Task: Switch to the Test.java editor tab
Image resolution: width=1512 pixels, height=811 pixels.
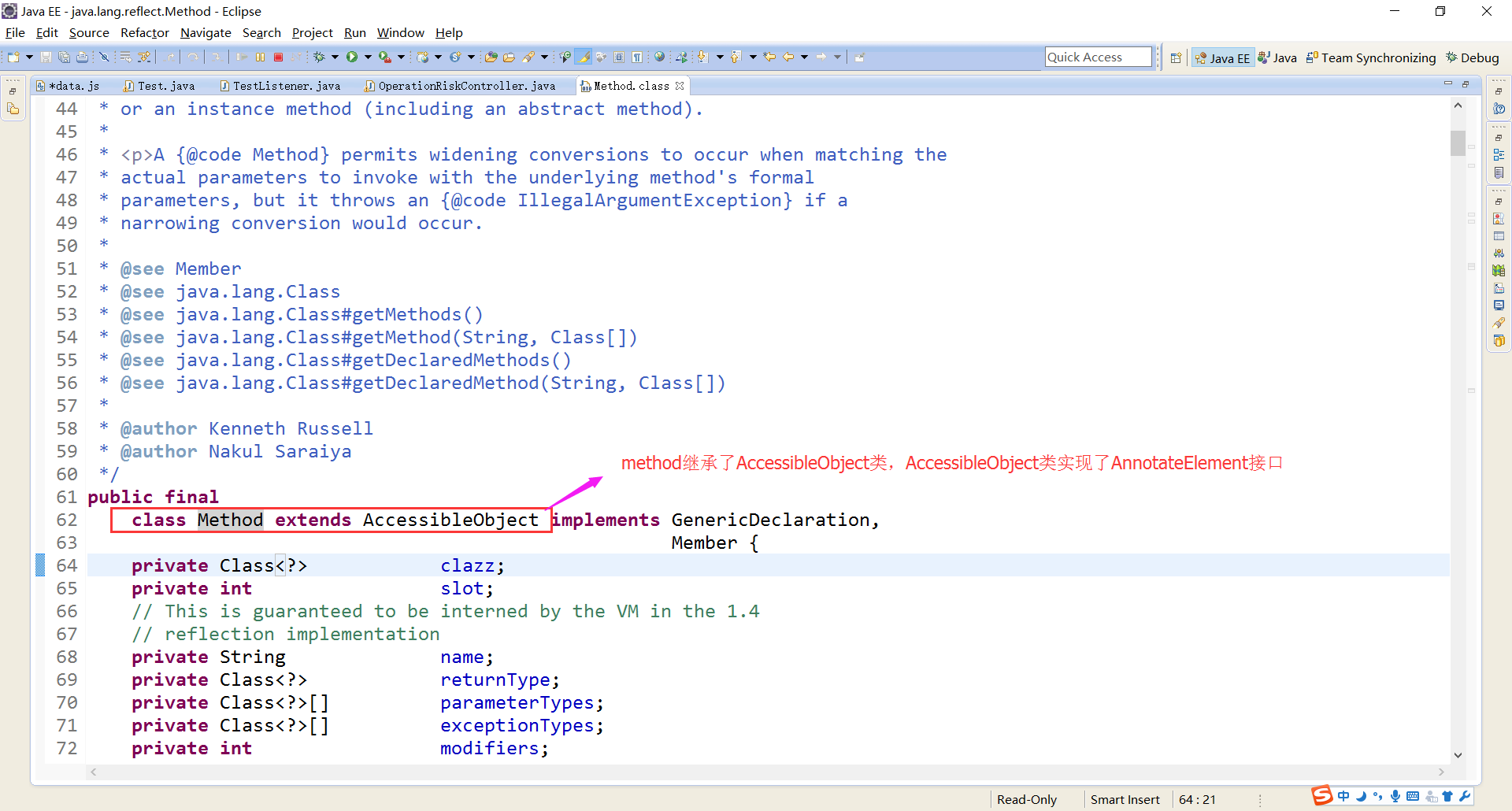Action: point(165,85)
